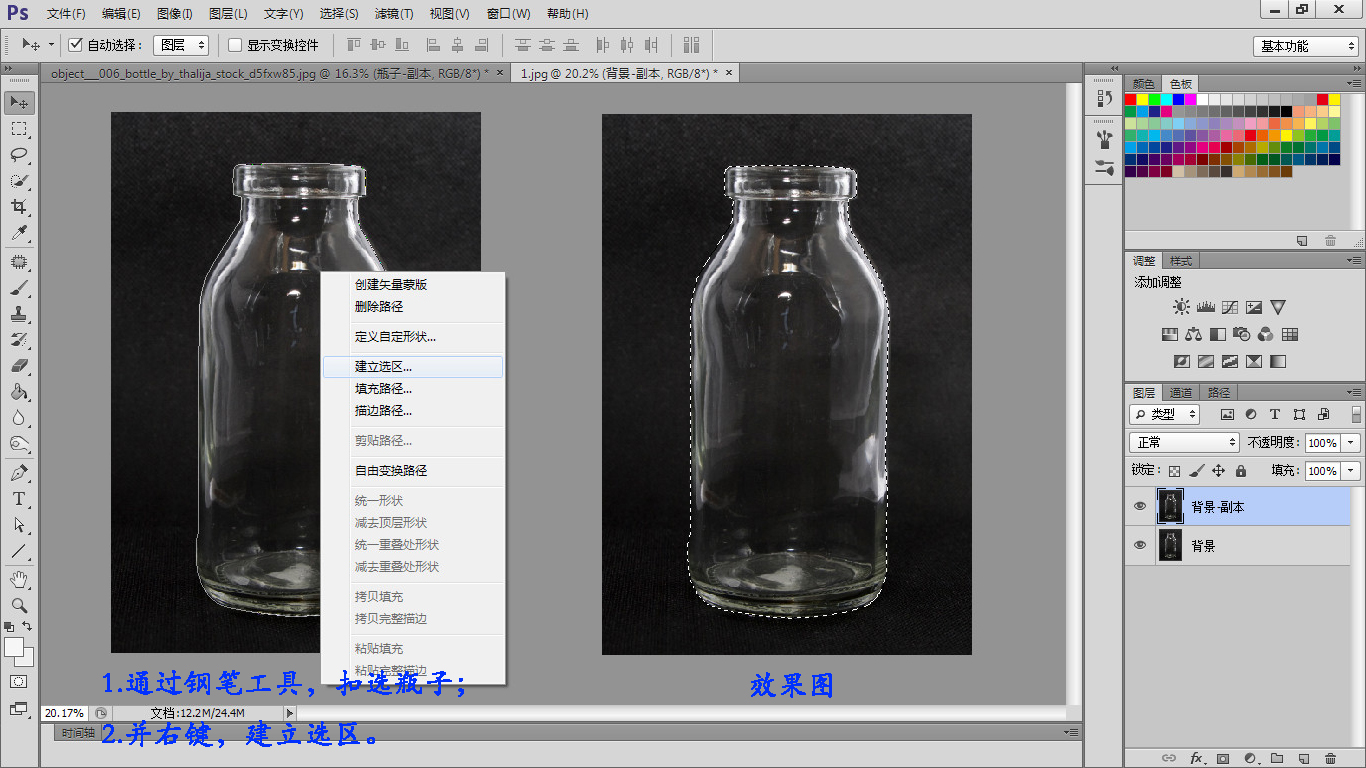
Task: Choose 描边路径... from context menu
Action: 413,411
